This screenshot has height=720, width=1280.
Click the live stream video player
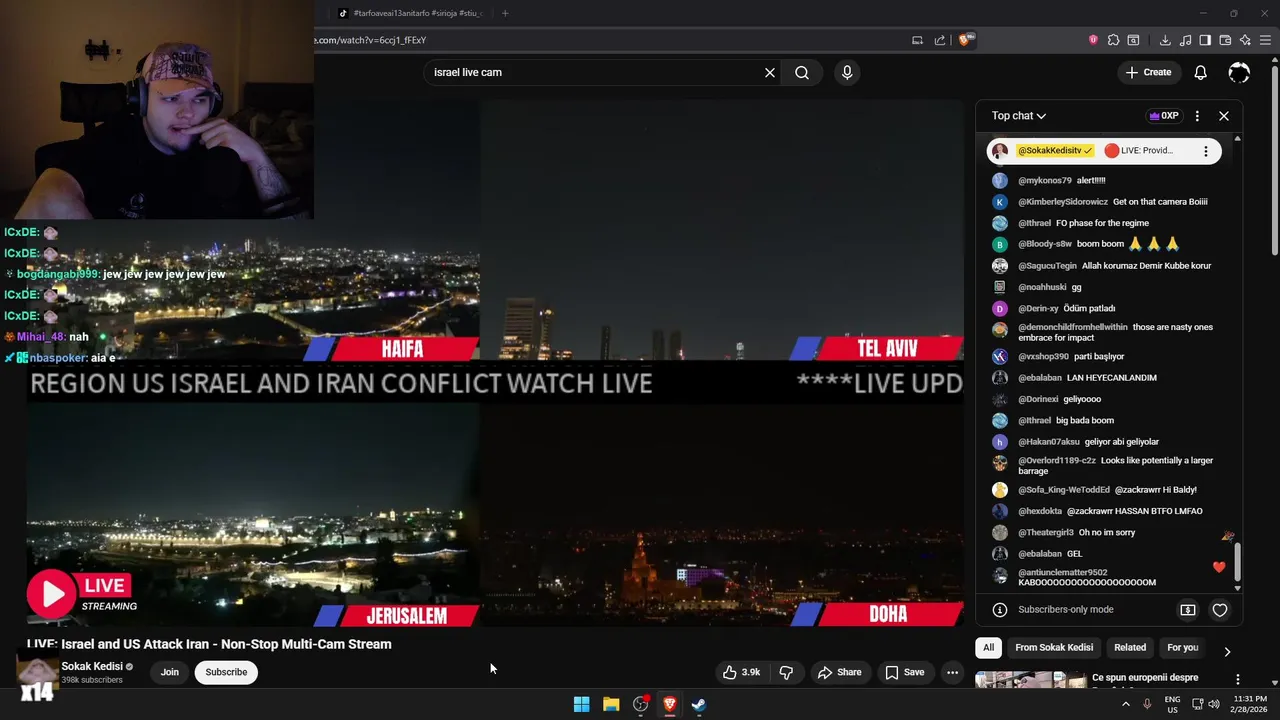pos(495,363)
